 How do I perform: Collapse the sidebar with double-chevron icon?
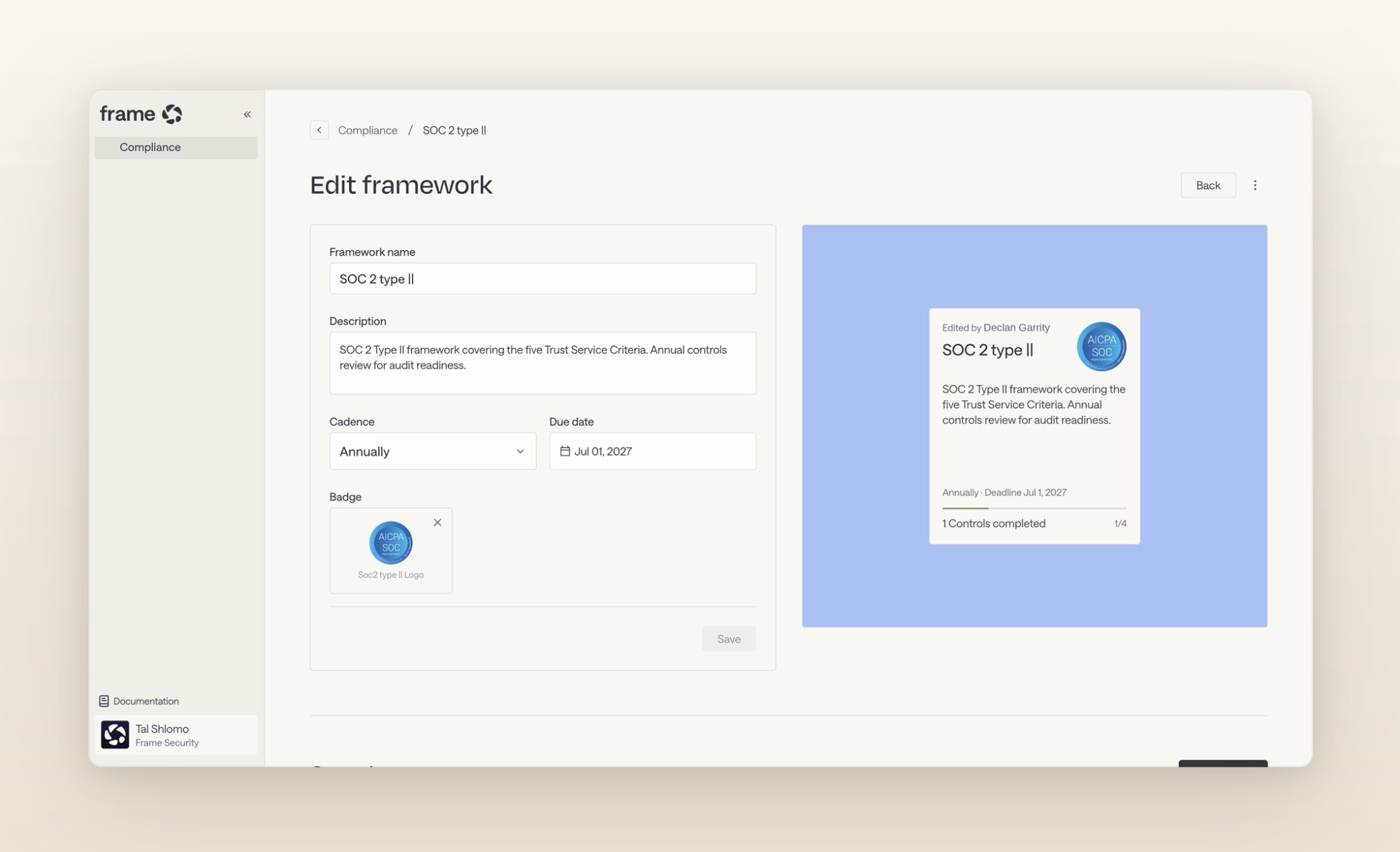[x=247, y=114]
